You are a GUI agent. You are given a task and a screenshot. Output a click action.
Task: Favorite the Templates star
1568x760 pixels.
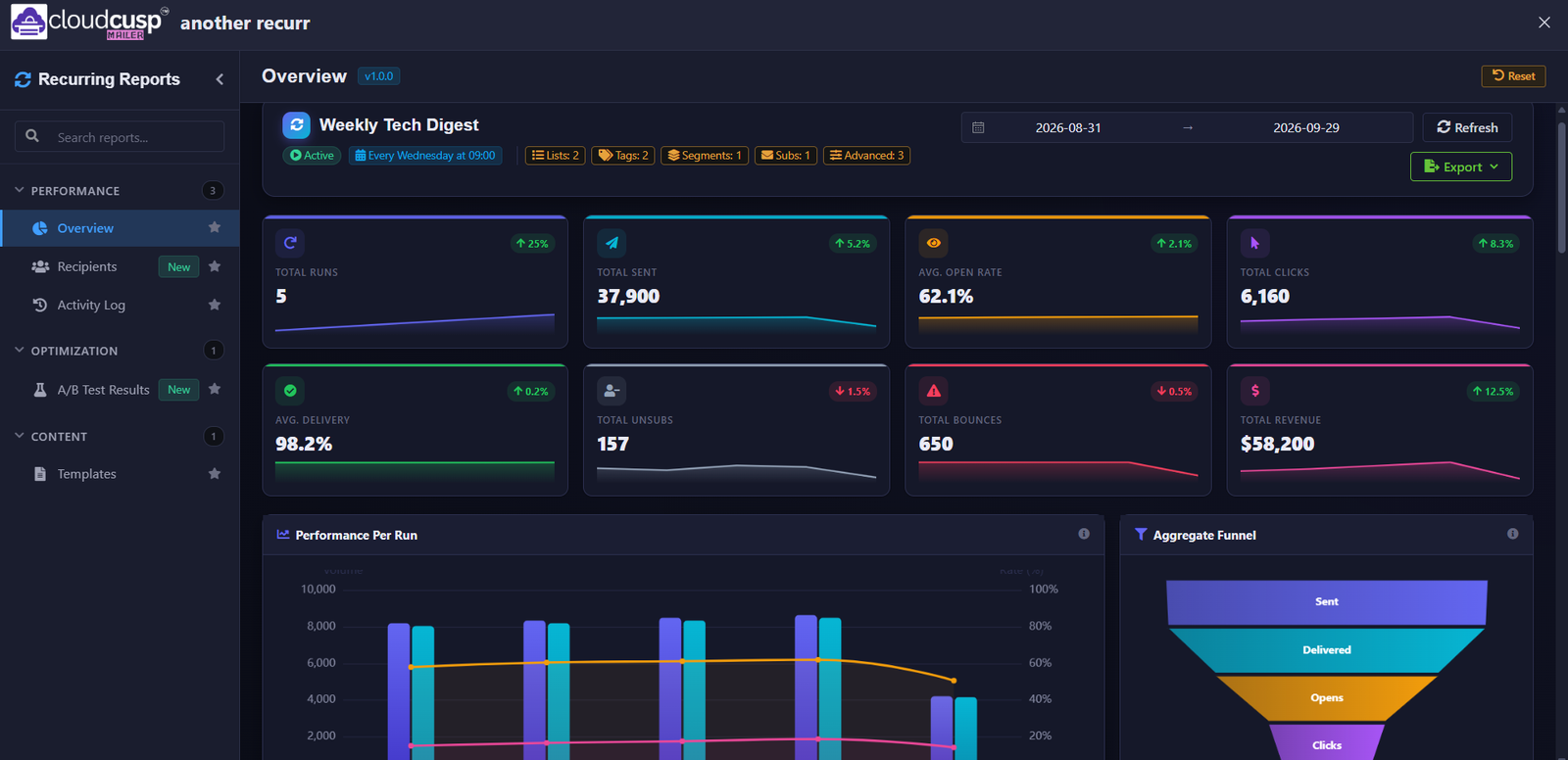pyautogui.click(x=215, y=474)
